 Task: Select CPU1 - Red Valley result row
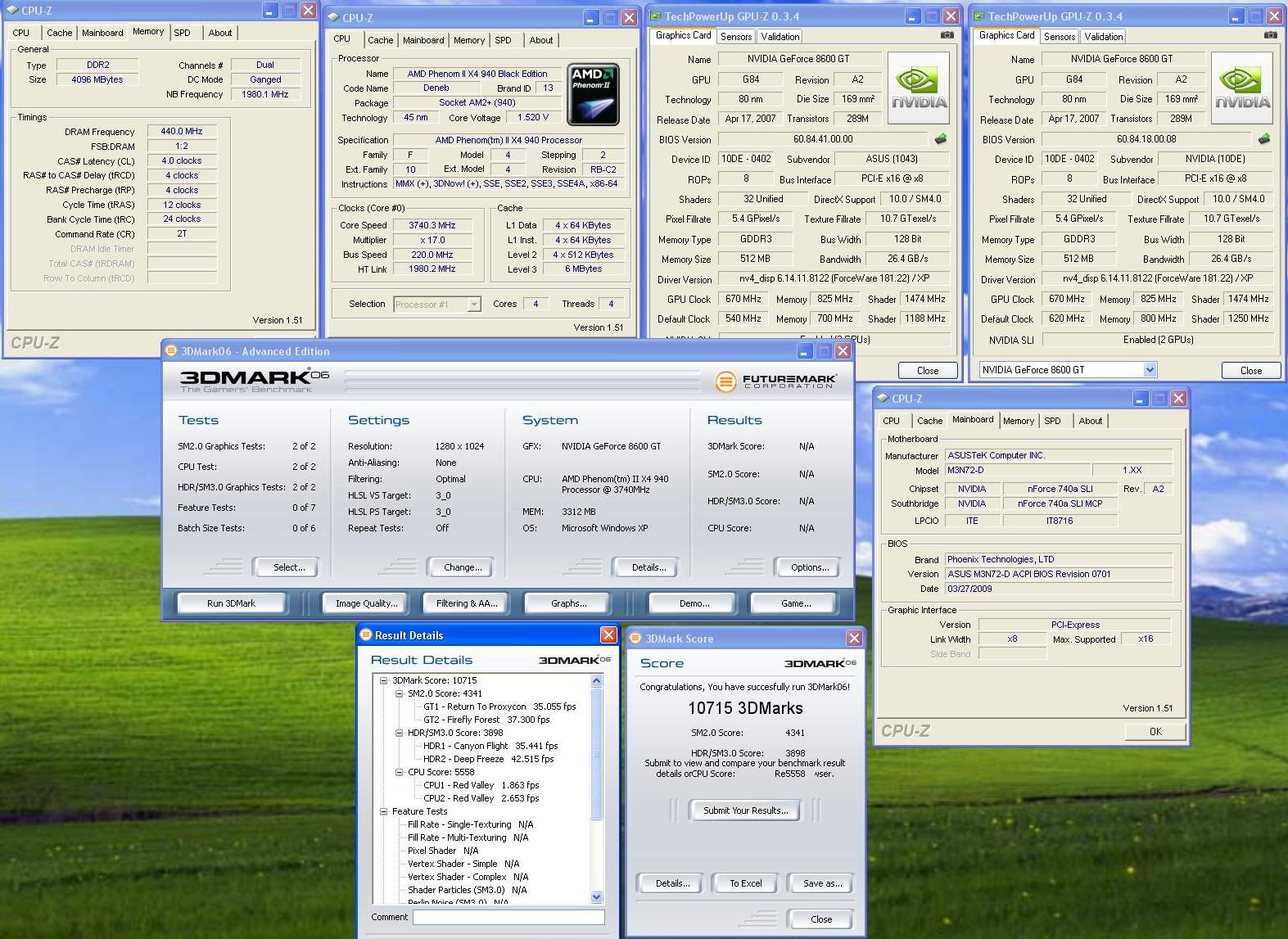[x=481, y=785]
